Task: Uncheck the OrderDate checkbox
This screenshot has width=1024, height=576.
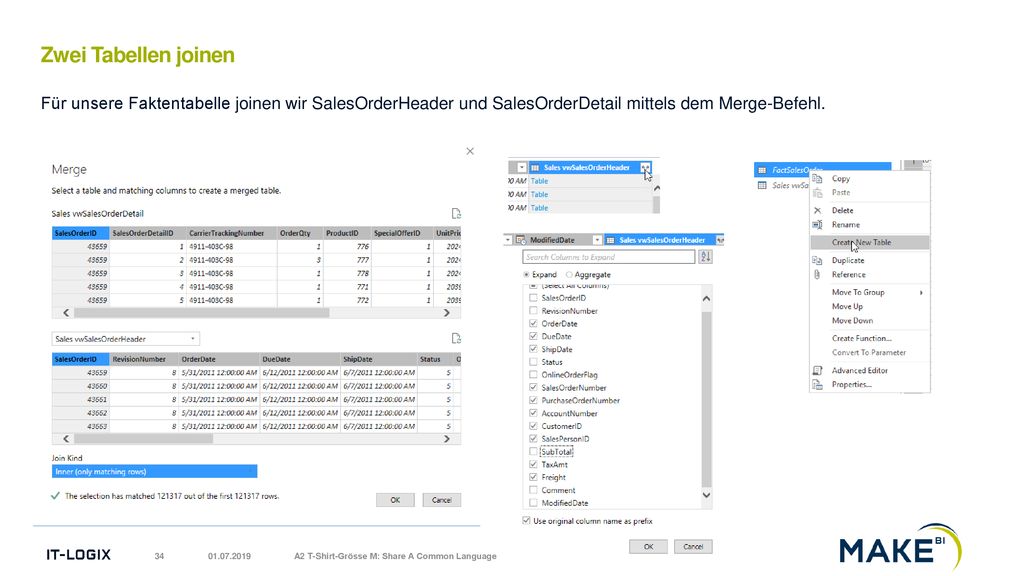Action: pos(533,323)
